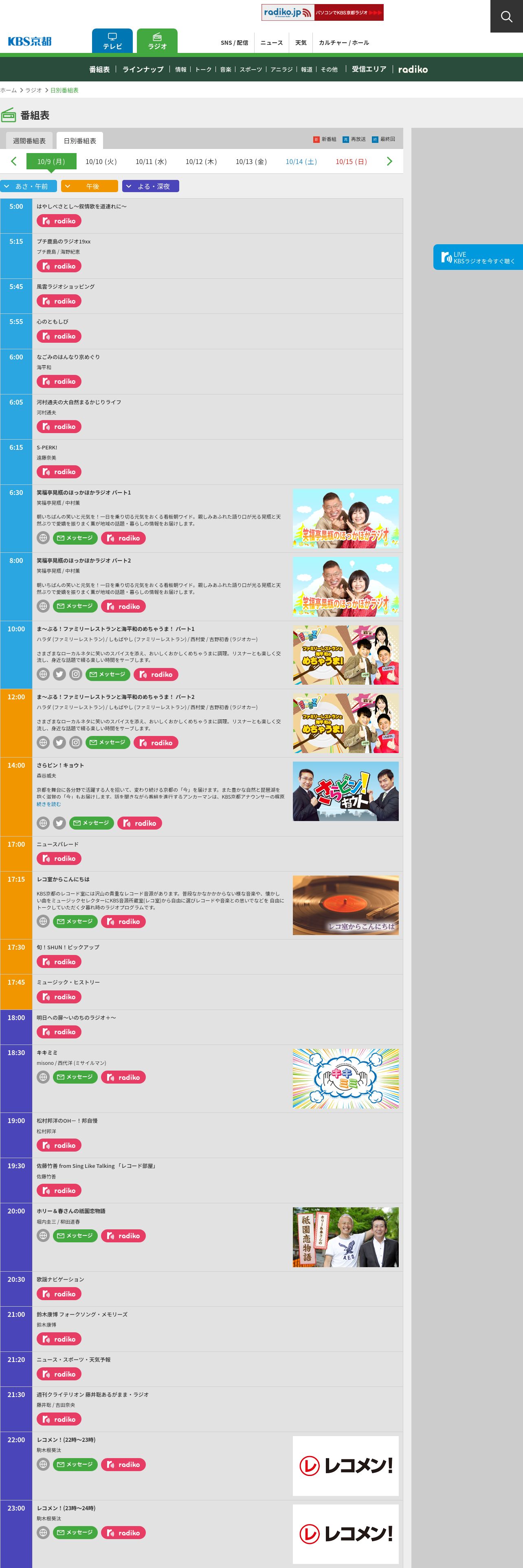Image resolution: width=523 pixels, height=1568 pixels.
Task: Open website globe icon for ほっかほかラジオ パート2
Action: (43, 606)
